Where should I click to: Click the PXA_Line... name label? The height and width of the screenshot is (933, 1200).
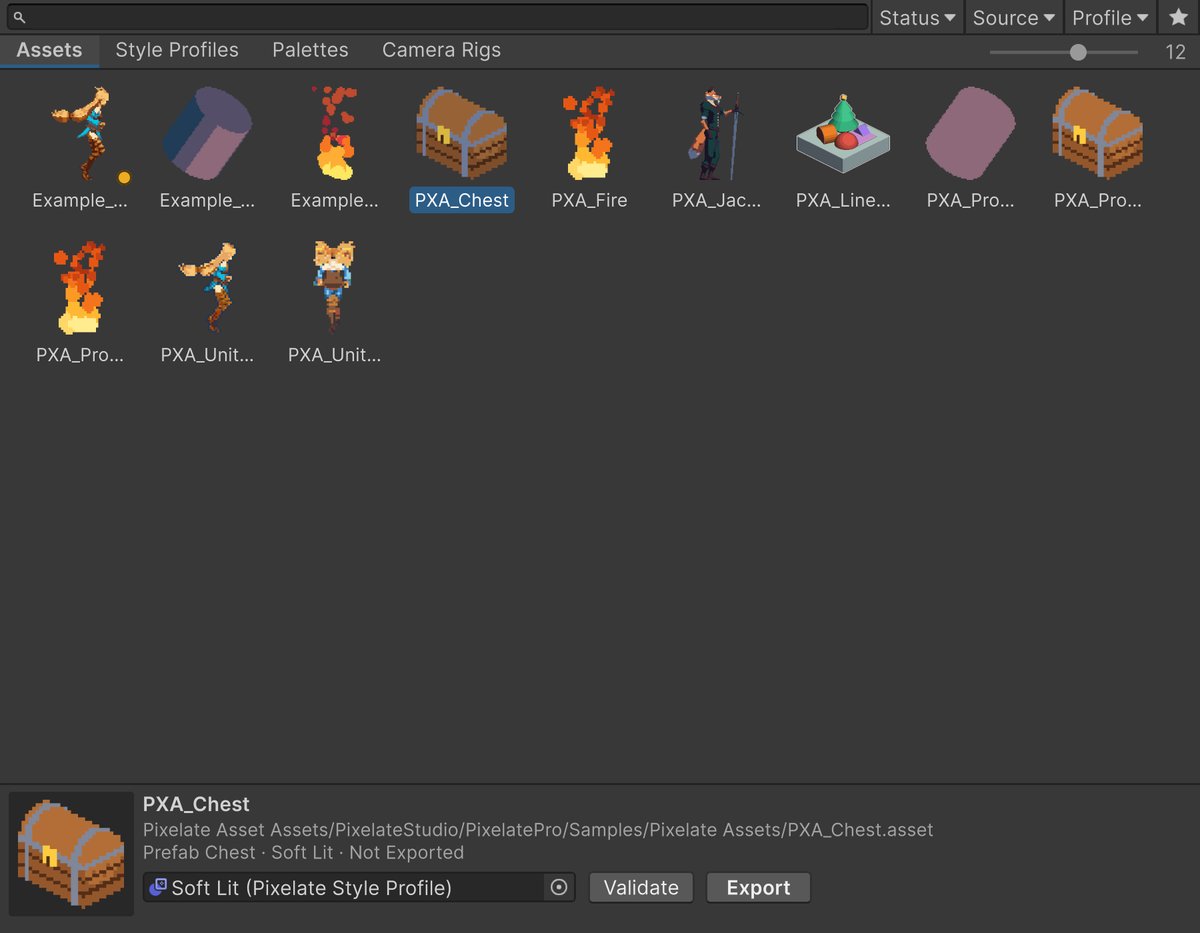[x=843, y=200]
